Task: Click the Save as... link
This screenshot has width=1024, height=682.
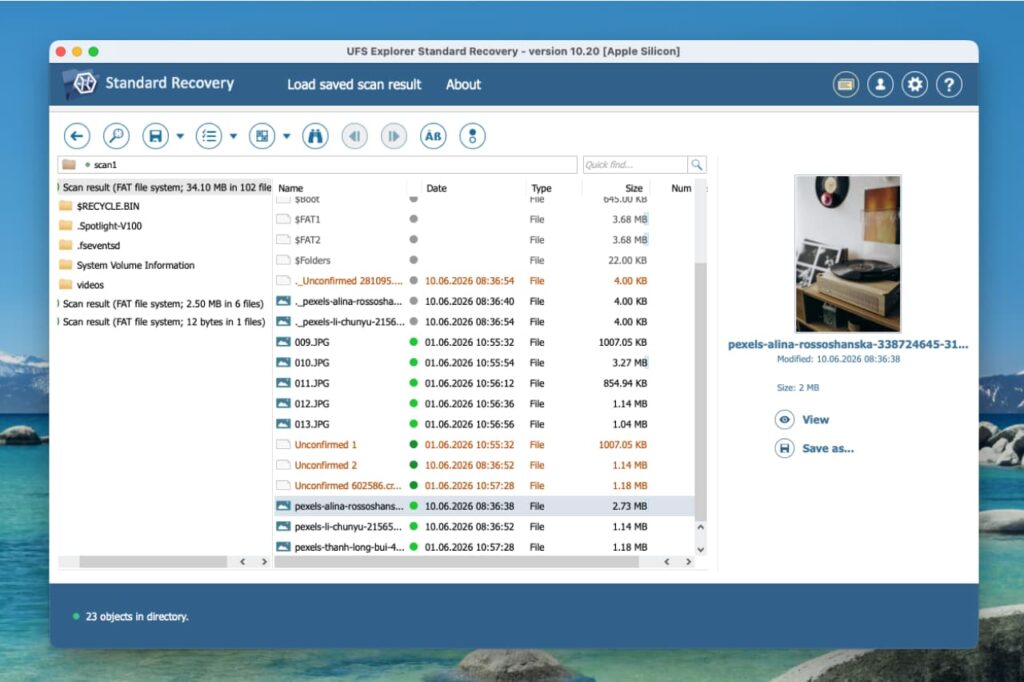Action: click(827, 449)
